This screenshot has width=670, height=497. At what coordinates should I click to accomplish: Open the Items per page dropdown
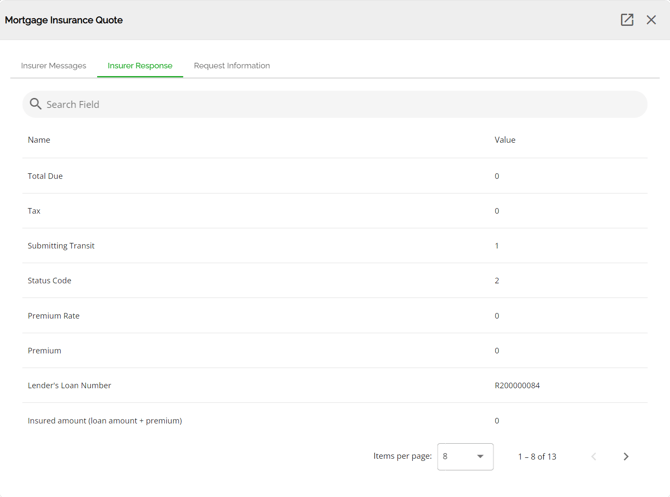tap(465, 456)
